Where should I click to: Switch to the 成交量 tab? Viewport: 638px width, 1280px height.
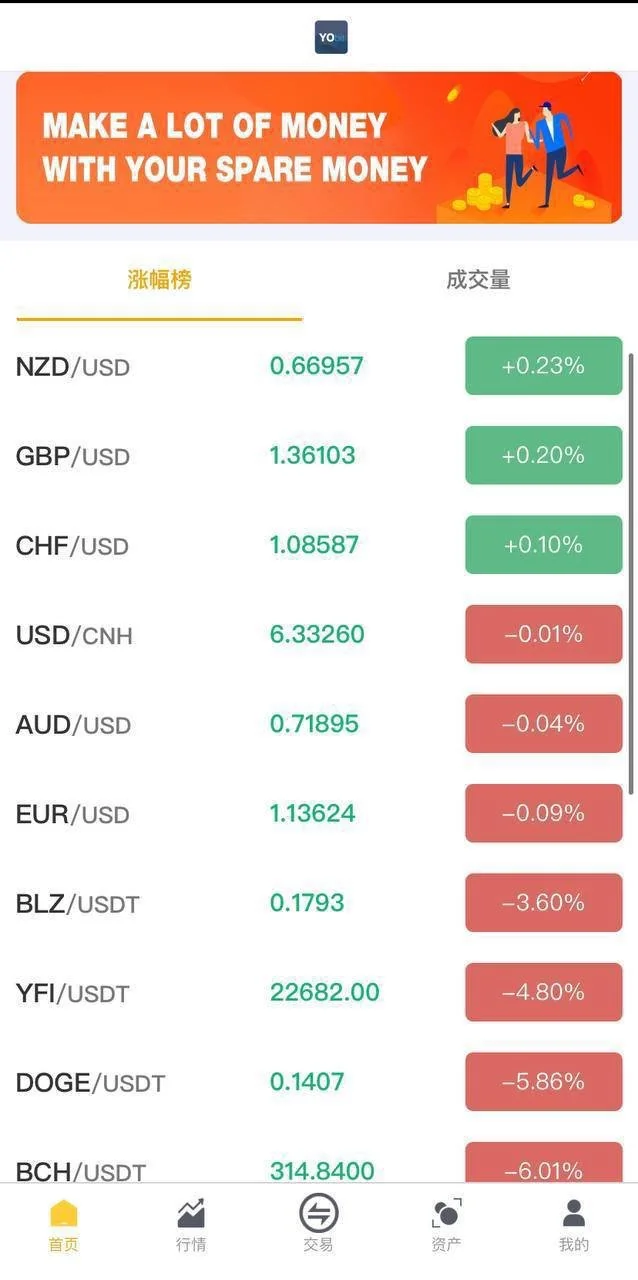(478, 280)
